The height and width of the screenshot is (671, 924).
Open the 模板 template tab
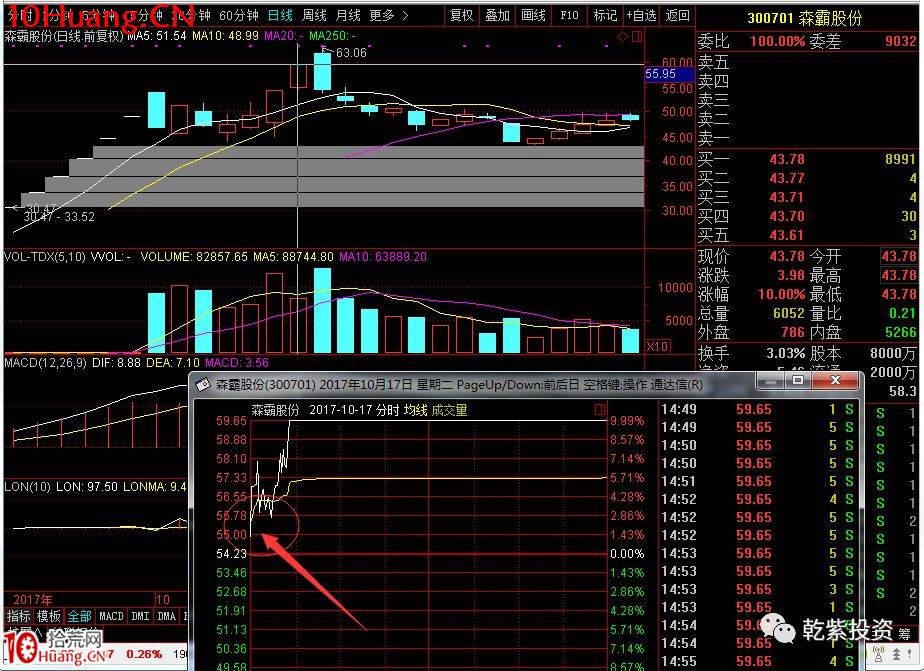click(48, 616)
